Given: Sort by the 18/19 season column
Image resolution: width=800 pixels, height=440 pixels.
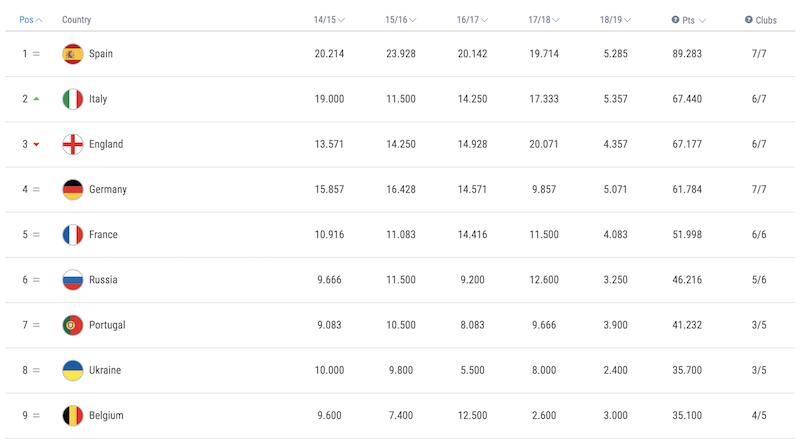Looking at the screenshot, I should (x=615, y=20).
